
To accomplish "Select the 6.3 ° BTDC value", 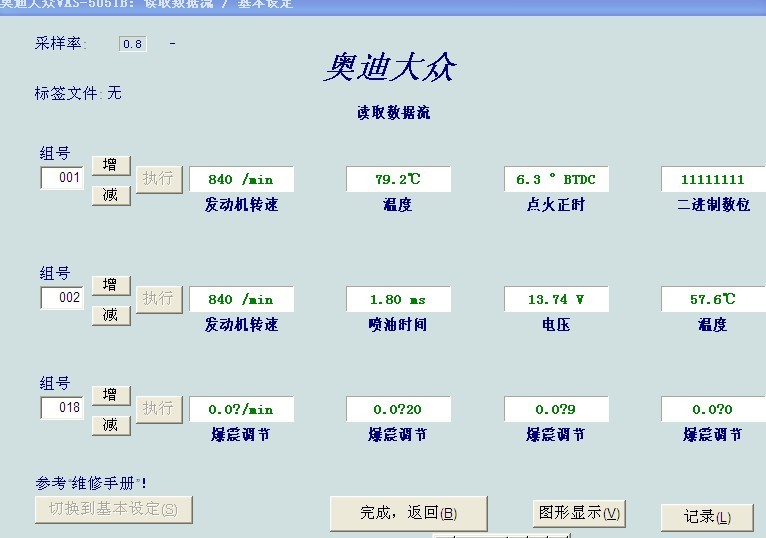I will [556, 179].
